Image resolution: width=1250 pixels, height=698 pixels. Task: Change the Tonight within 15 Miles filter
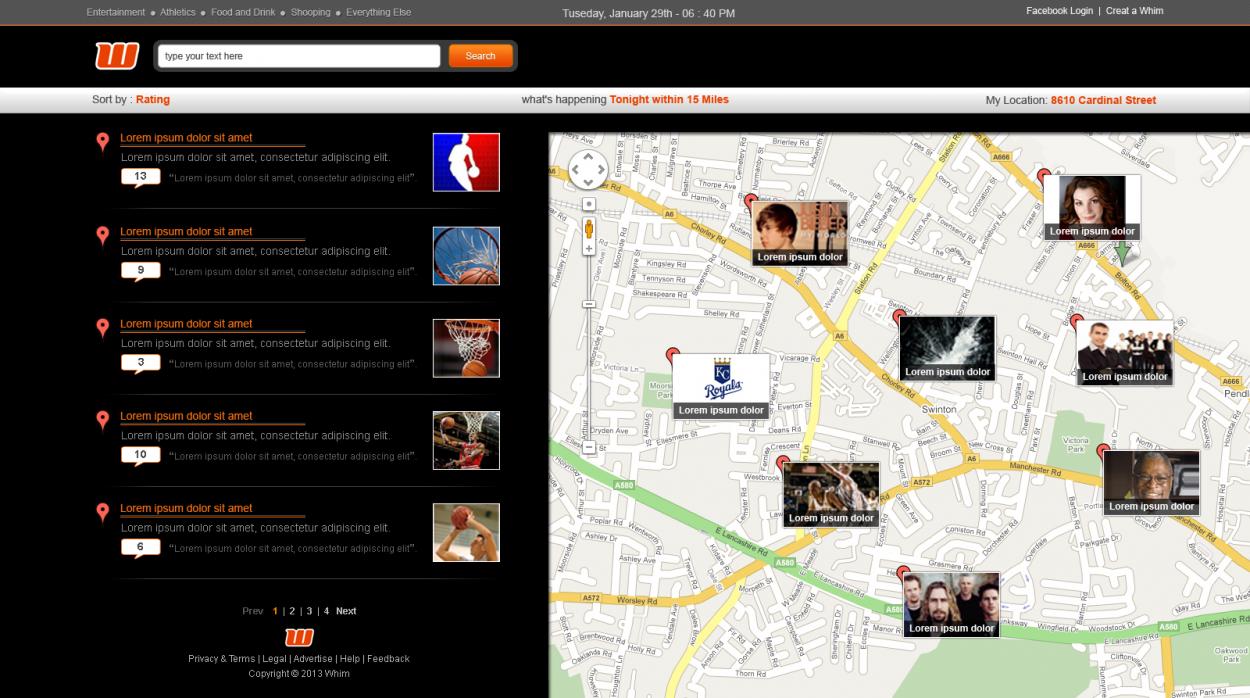point(668,99)
